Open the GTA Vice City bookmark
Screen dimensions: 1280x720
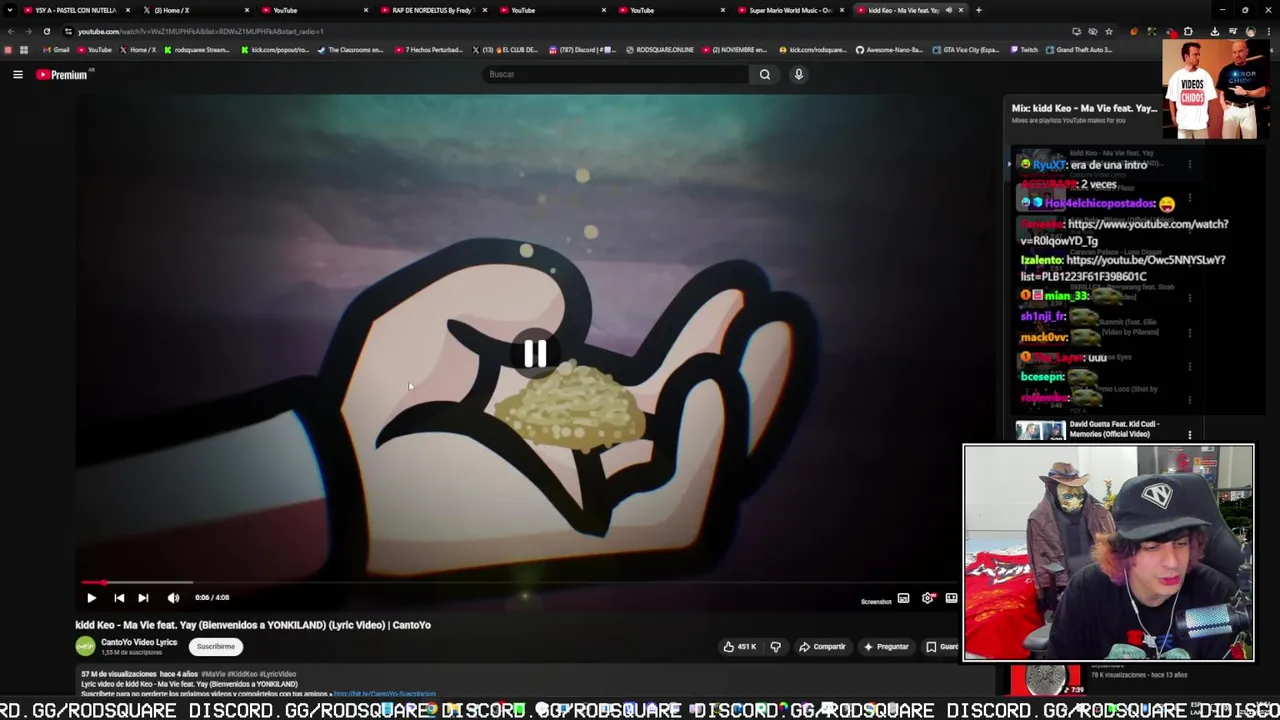coord(967,50)
